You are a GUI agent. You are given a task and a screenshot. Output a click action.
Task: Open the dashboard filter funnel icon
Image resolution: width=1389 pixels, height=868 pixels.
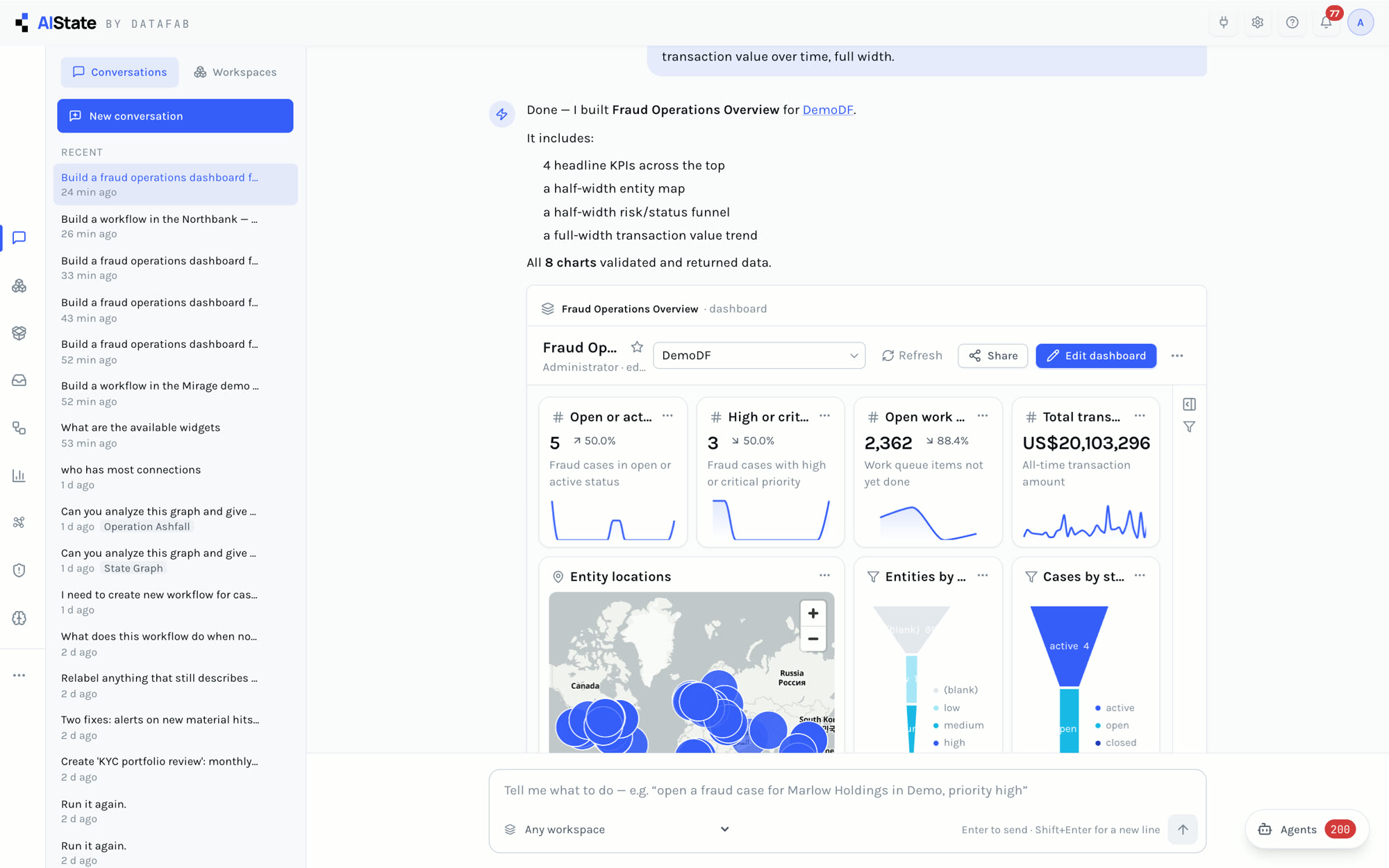[1189, 426]
